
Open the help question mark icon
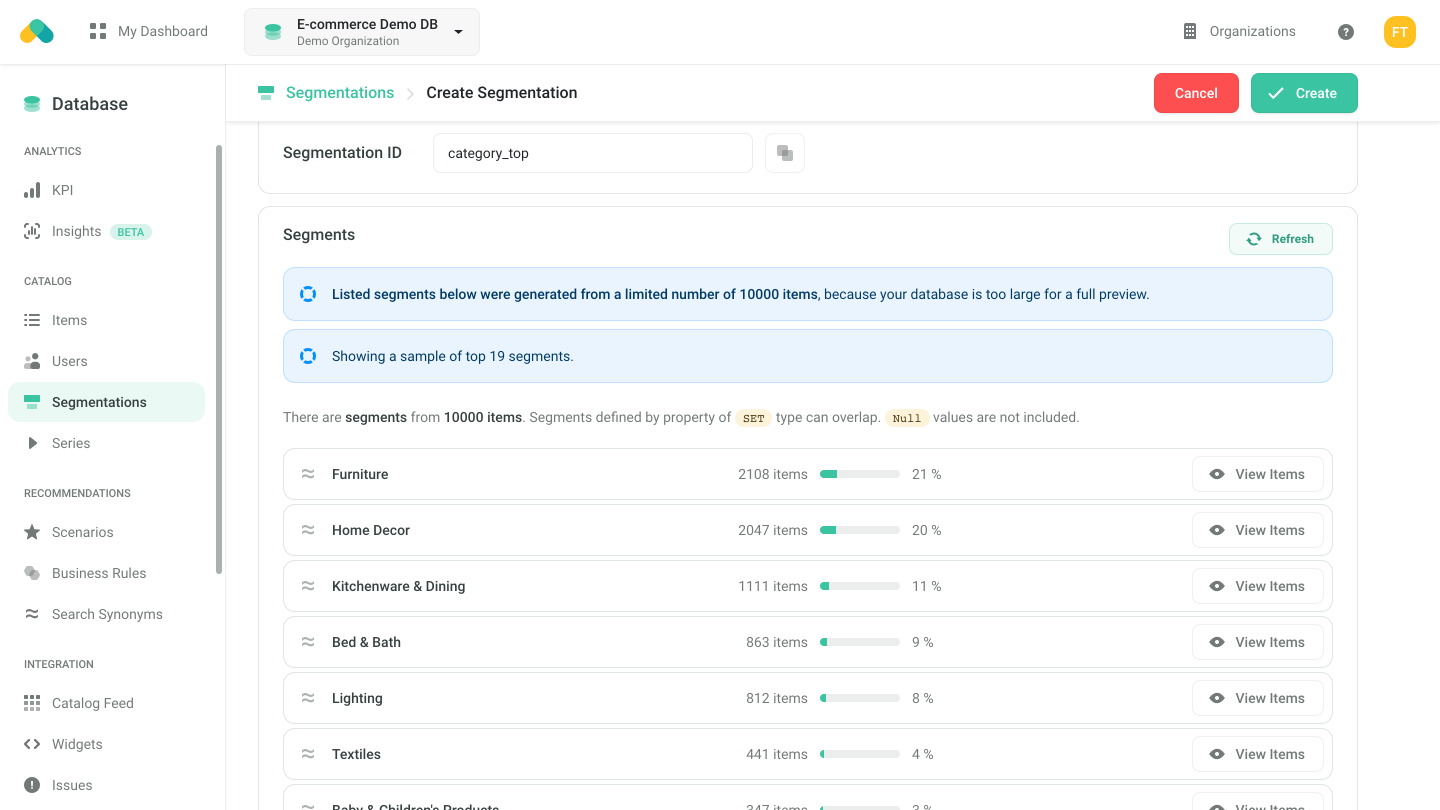point(1346,32)
